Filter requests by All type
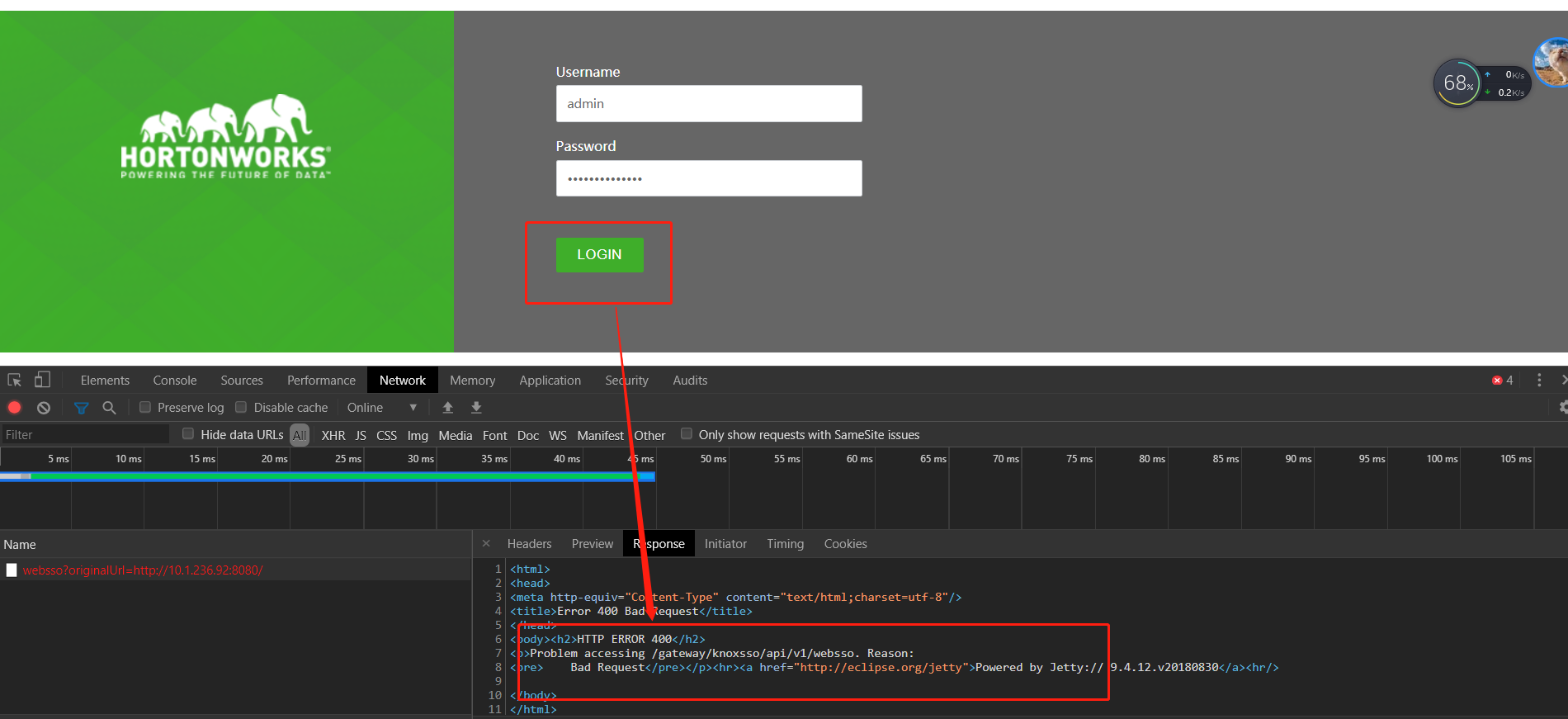 pyautogui.click(x=300, y=435)
